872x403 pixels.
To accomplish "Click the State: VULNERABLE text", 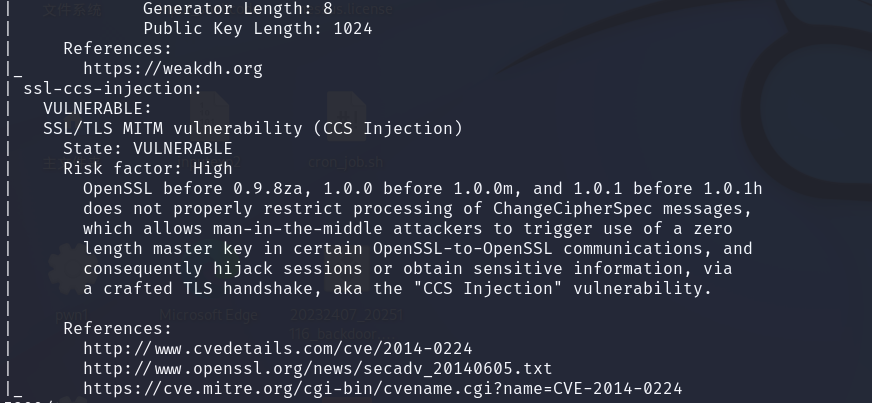I will pyautogui.click(x=147, y=148).
